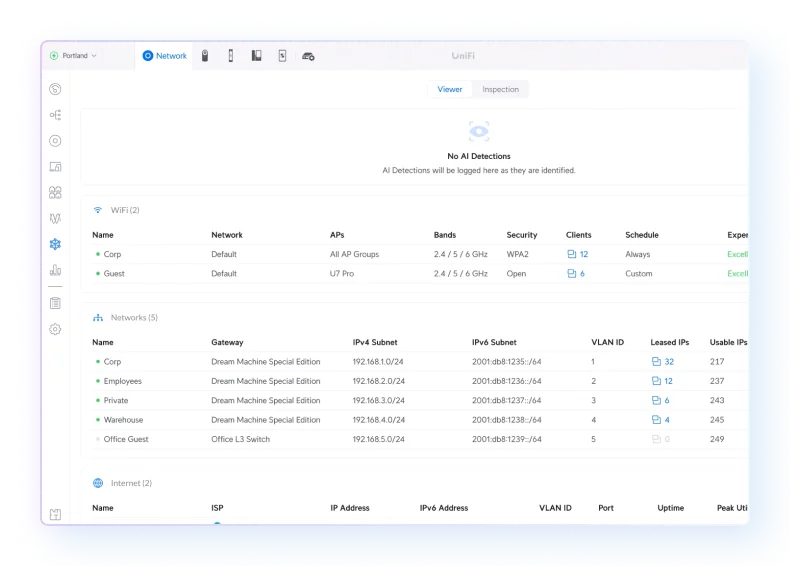Switch to the Inspection tab
Screen dimensions: 790x566
[500, 89]
